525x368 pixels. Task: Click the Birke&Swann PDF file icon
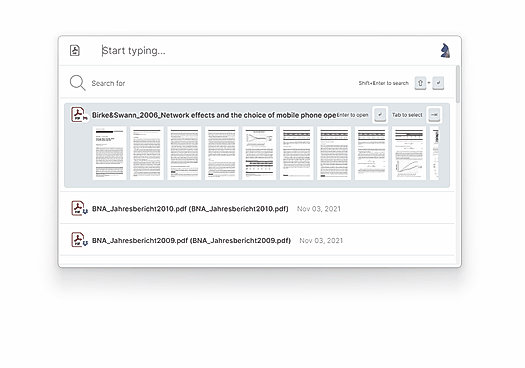click(79, 115)
